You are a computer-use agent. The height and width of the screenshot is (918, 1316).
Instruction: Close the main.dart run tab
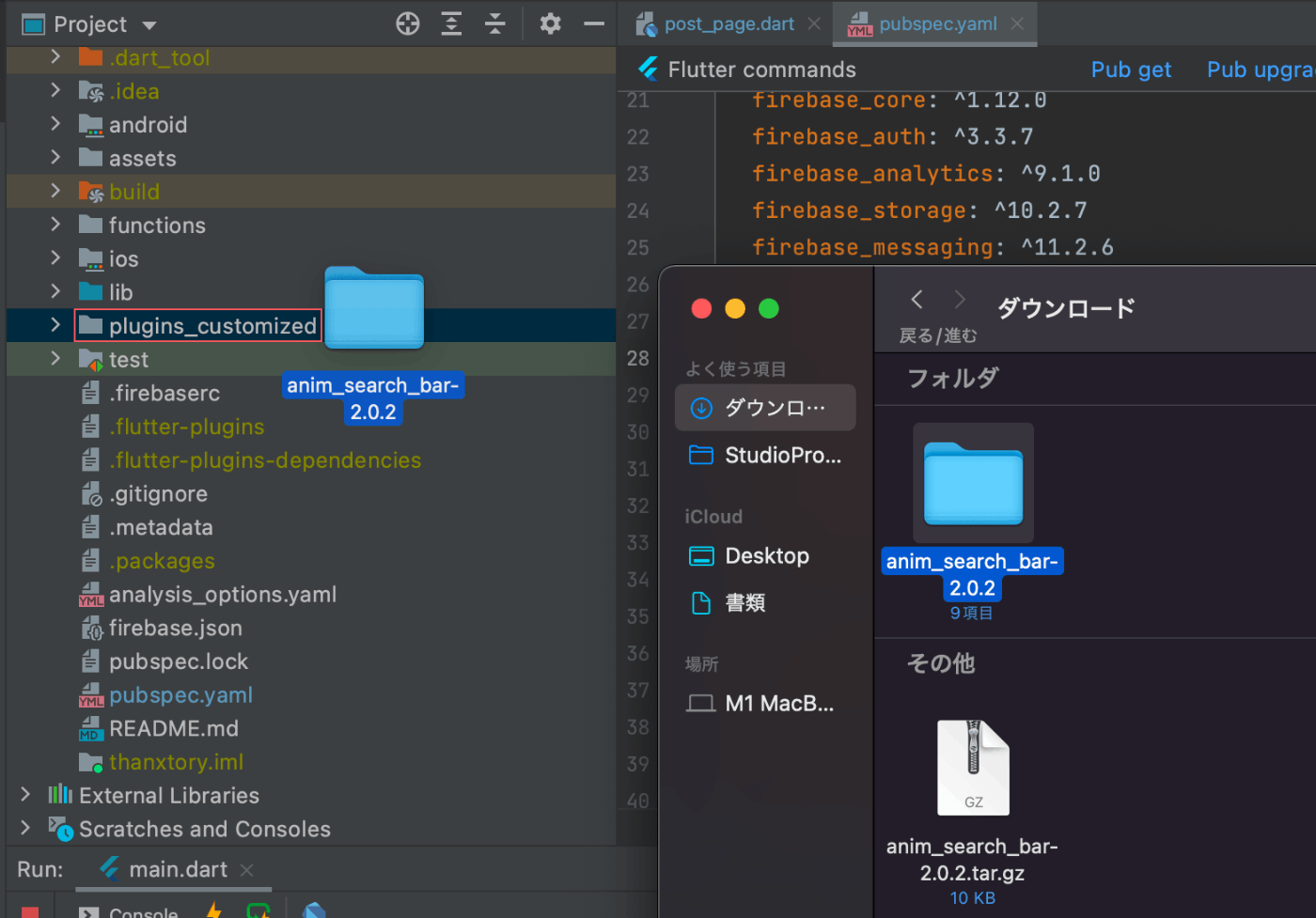coord(247,870)
